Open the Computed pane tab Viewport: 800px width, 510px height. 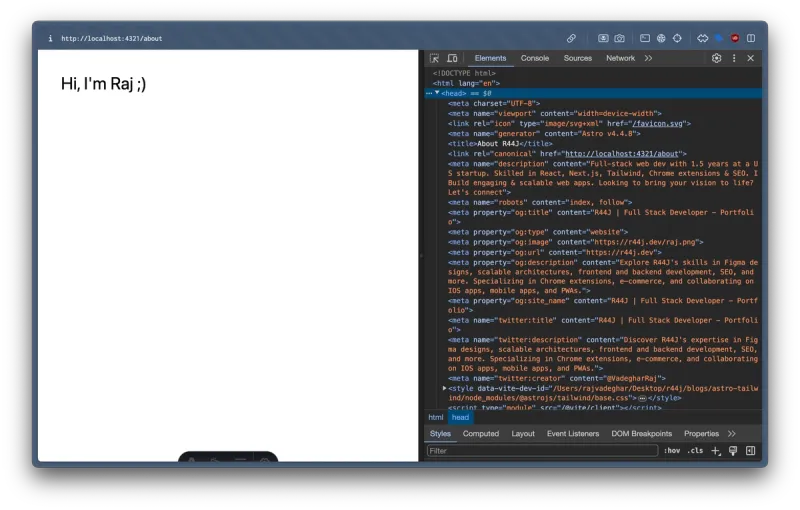pos(481,434)
